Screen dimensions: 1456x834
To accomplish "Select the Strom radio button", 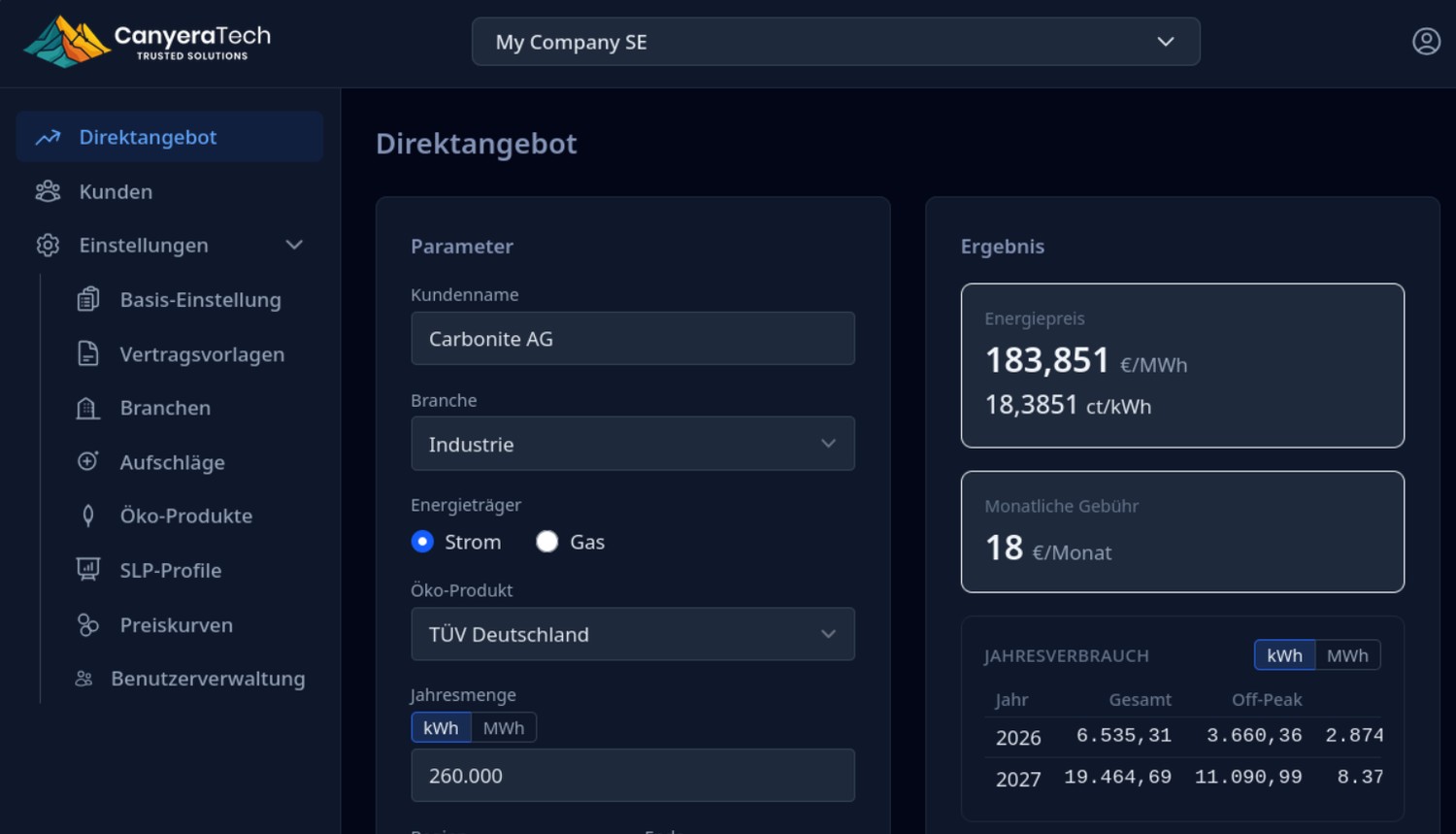I will coord(422,542).
